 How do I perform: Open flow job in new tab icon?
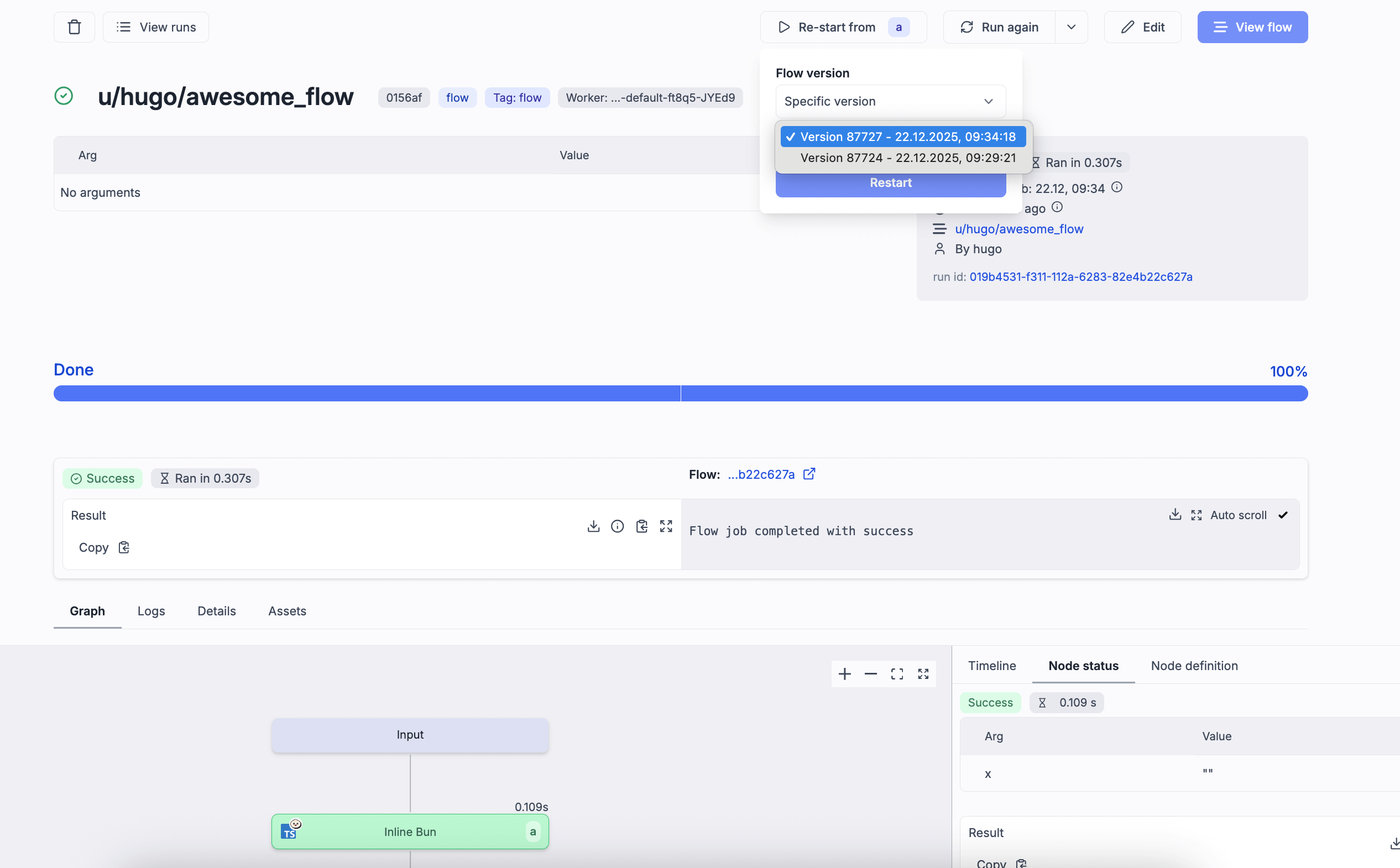point(809,474)
